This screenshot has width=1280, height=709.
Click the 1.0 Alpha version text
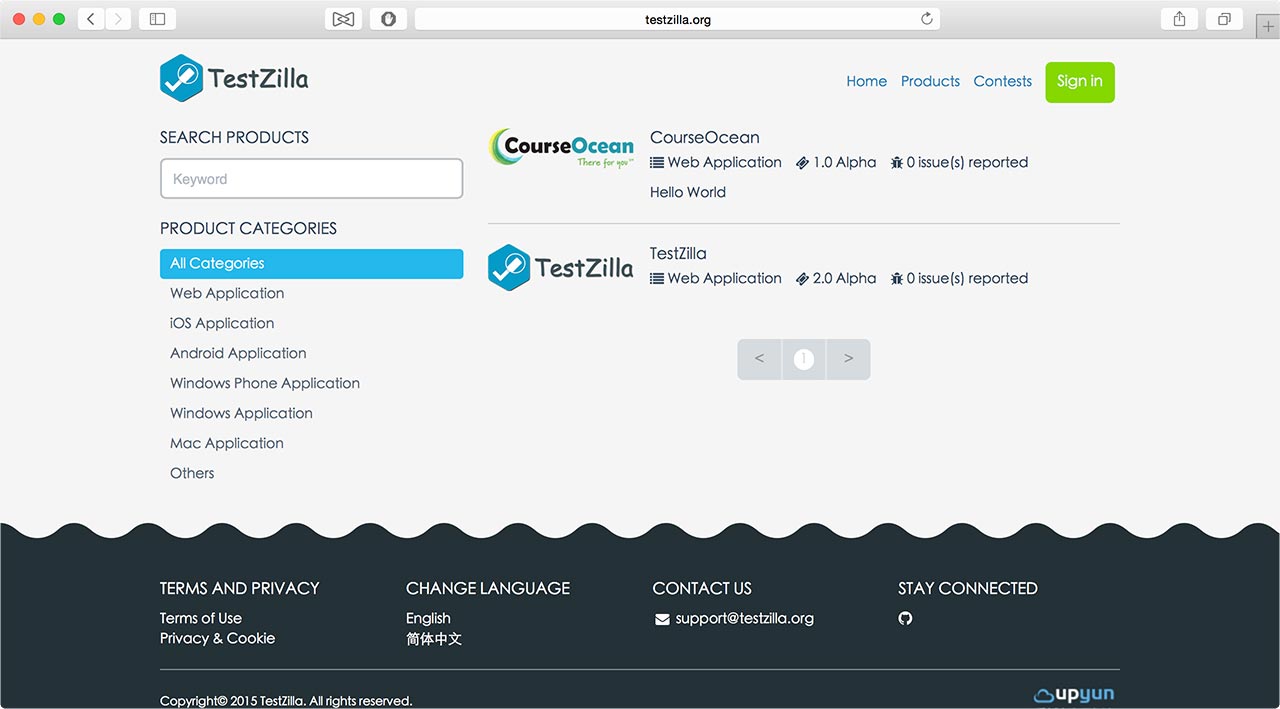click(x=844, y=162)
